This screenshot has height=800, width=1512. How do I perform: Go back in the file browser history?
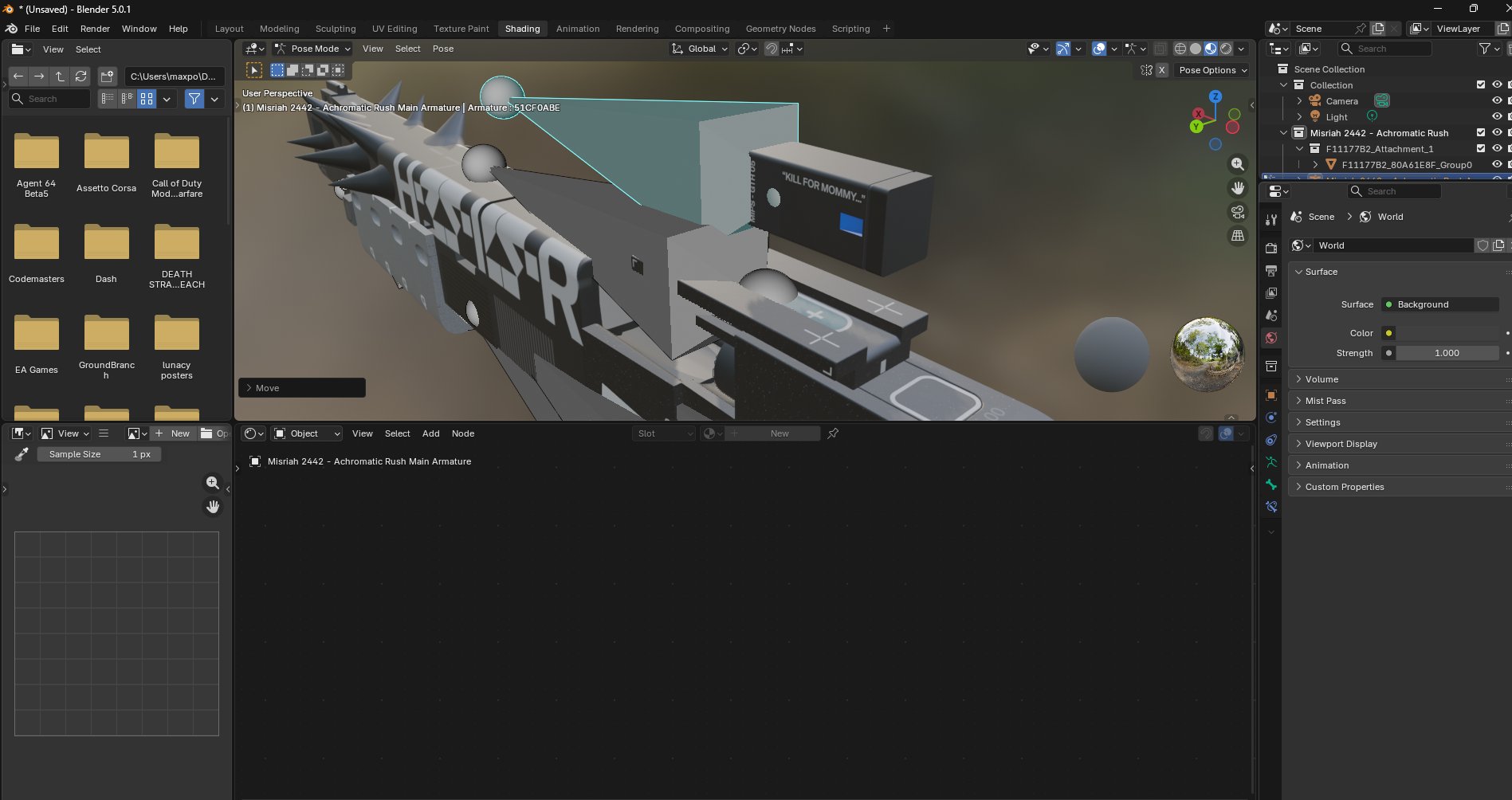point(18,76)
